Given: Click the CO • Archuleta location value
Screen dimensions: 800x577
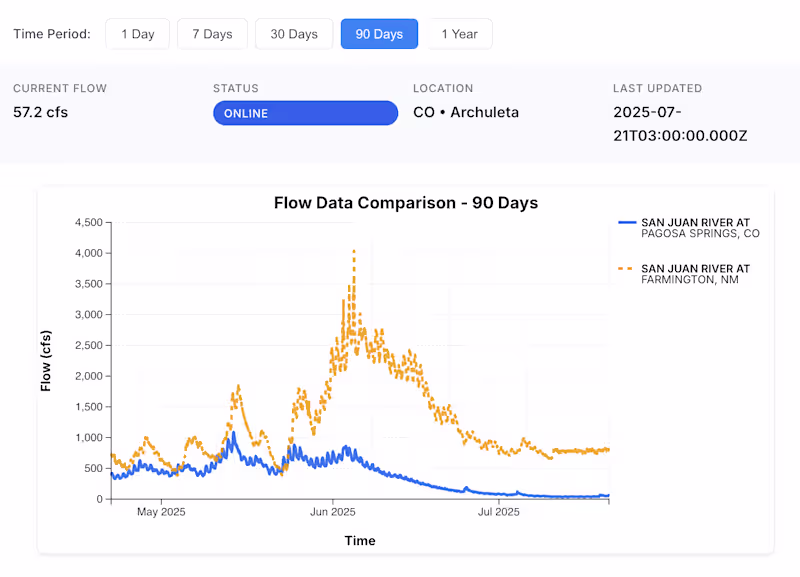Looking at the screenshot, I should (x=466, y=112).
